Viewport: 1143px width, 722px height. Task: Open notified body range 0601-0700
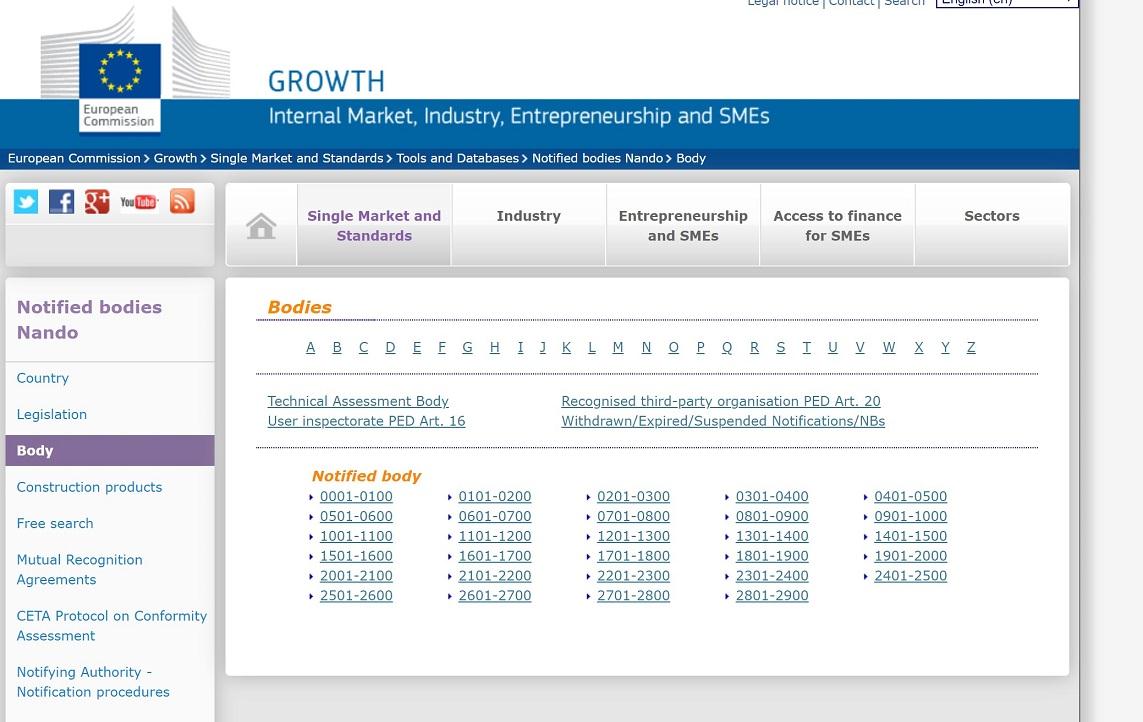(x=495, y=516)
